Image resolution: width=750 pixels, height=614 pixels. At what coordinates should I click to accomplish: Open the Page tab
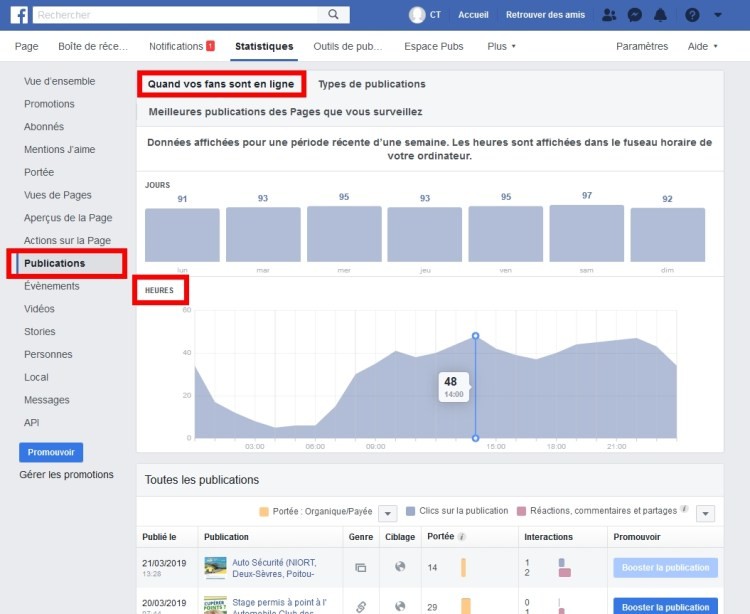coord(26,46)
